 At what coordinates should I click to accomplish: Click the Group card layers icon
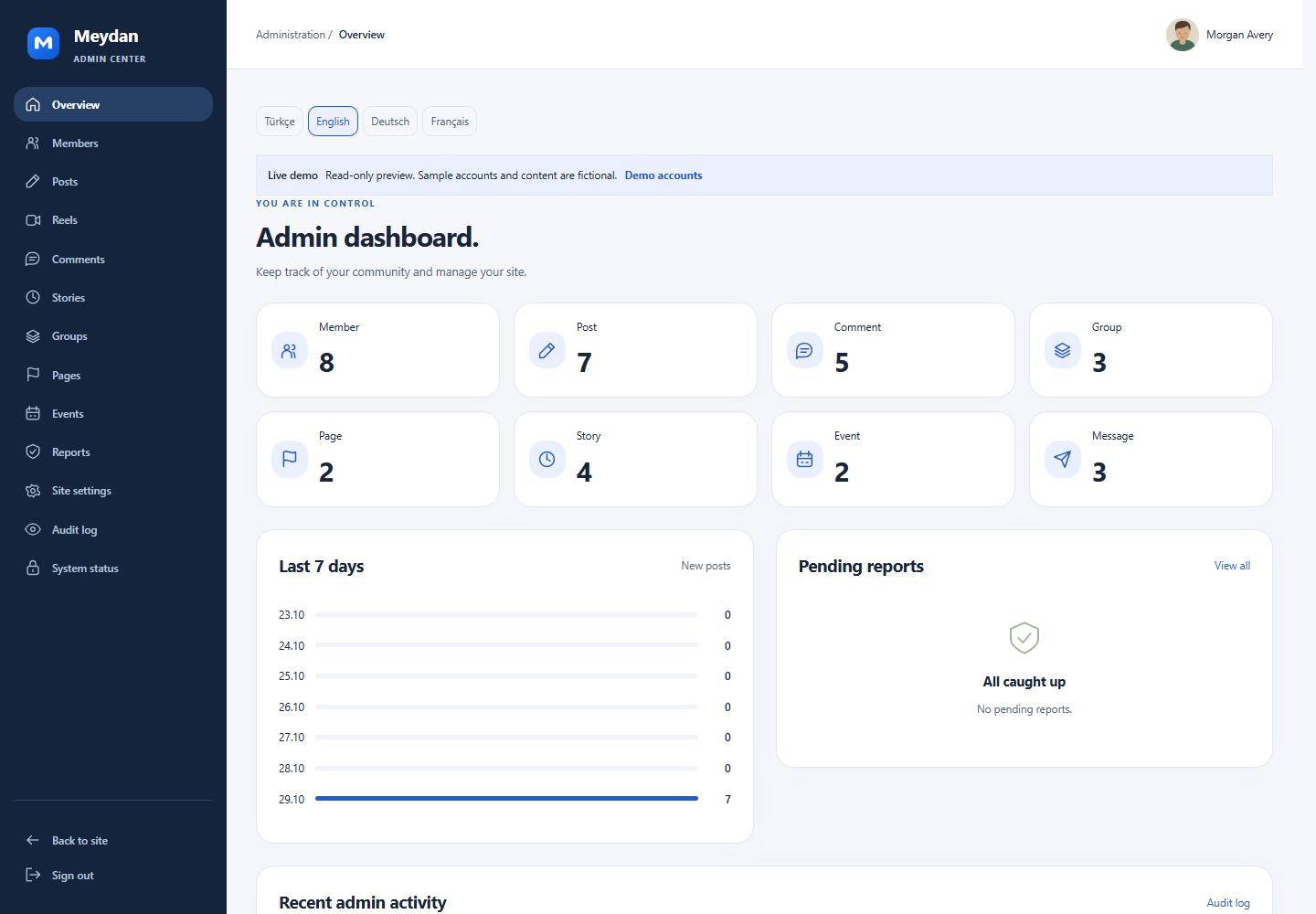[x=1063, y=351]
